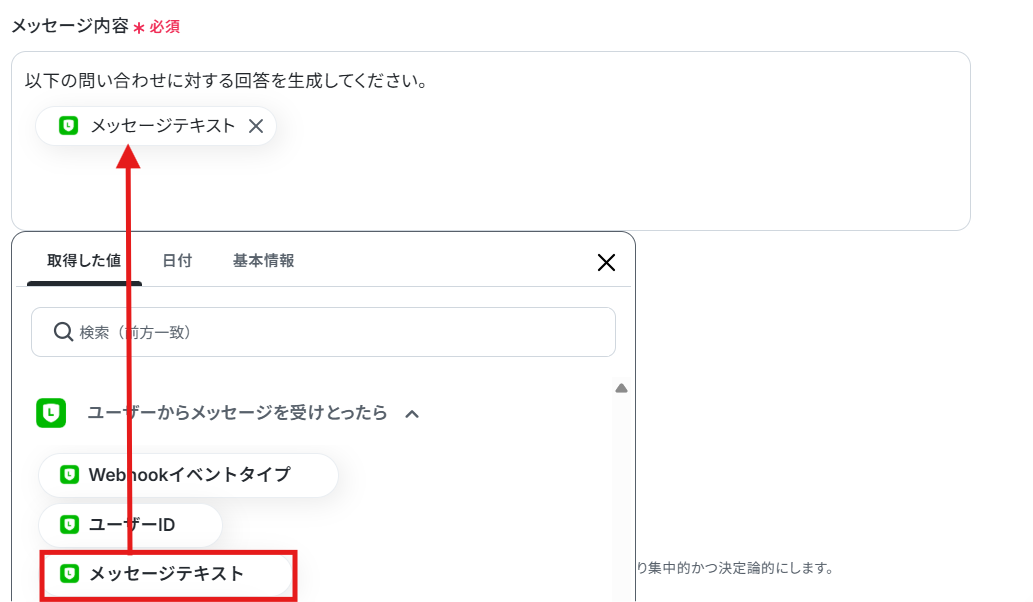Select ユーザーID value

tap(130, 525)
